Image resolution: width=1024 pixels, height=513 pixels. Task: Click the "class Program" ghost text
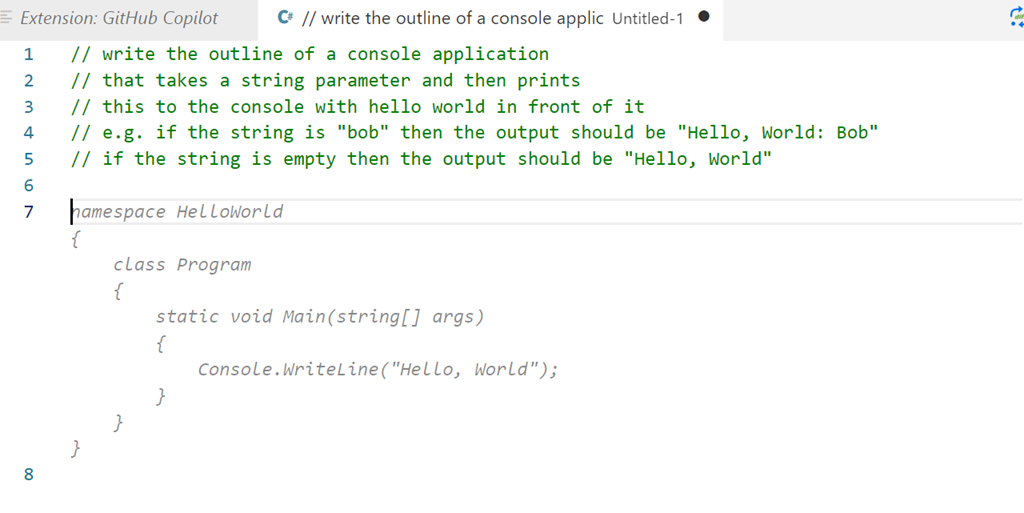tap(182, 265)
